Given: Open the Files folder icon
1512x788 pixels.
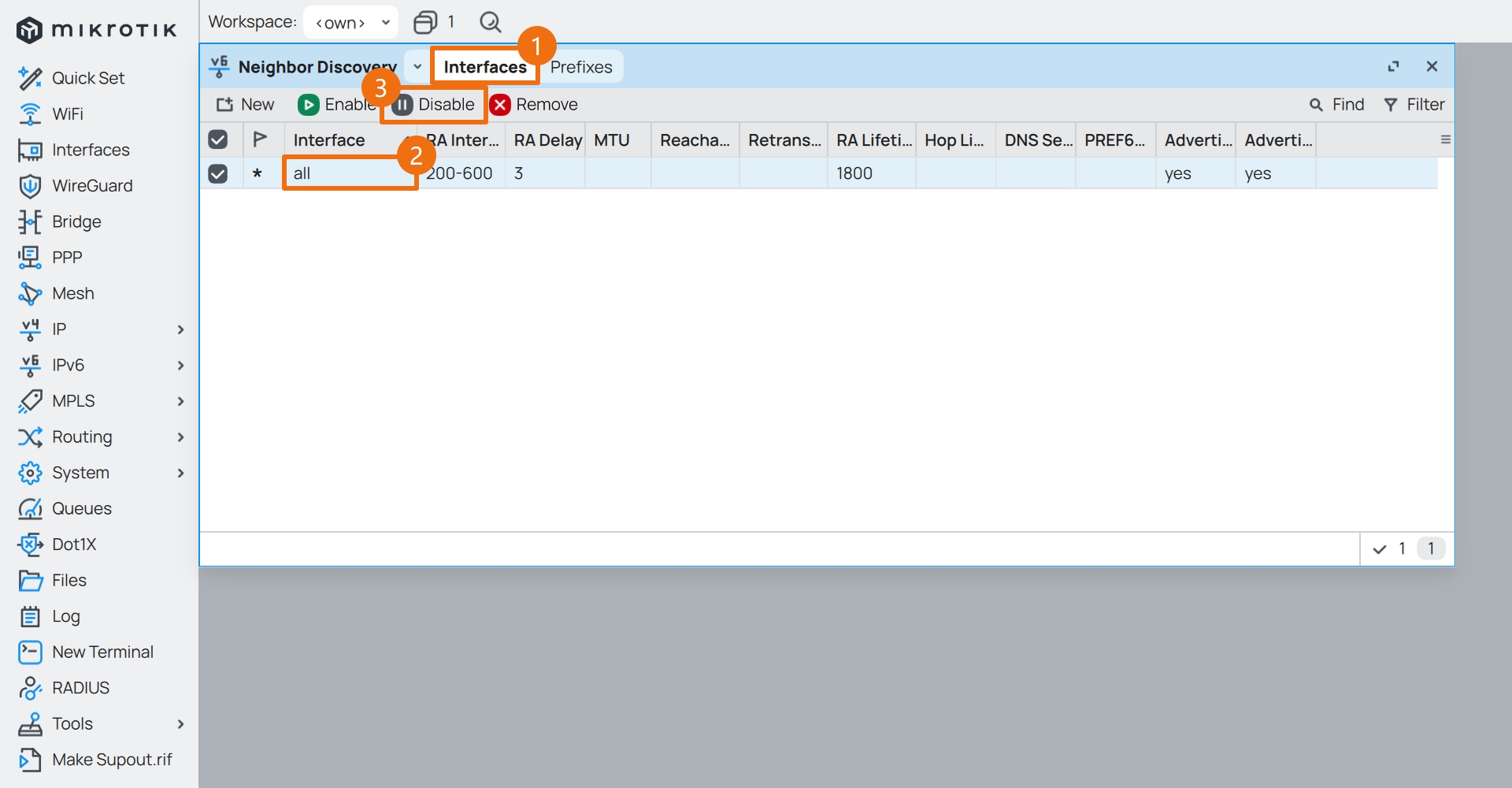Looking at the screenshot, I should tap(30, 580).
